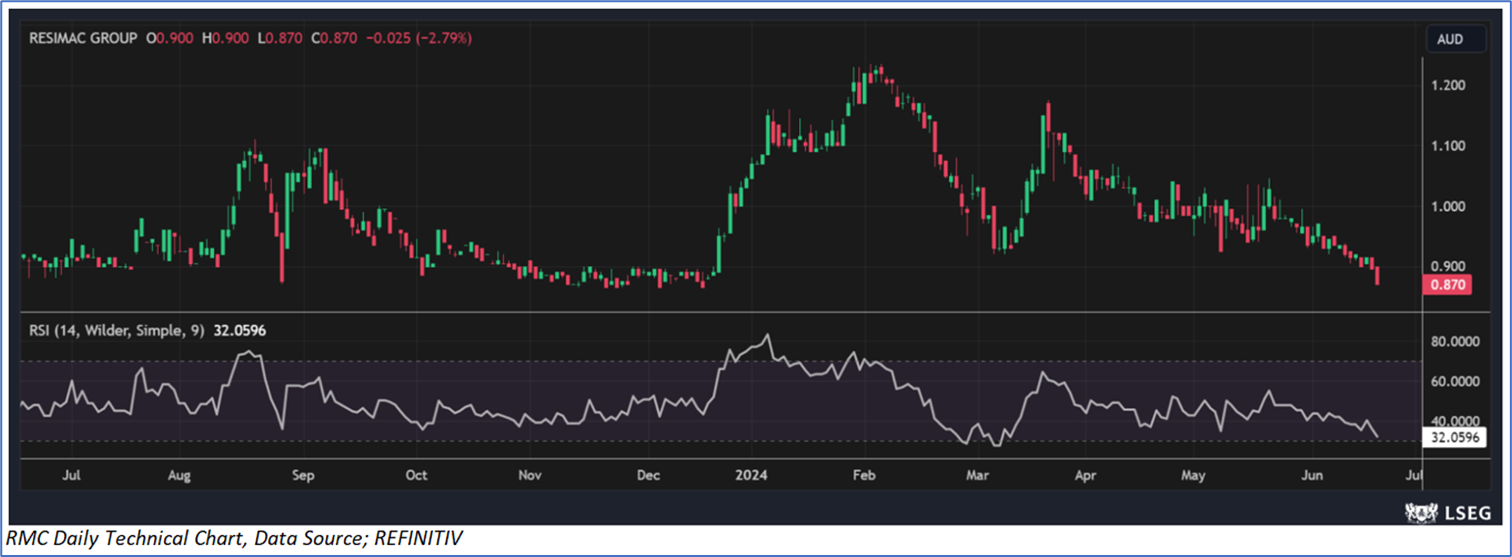Image resolution: width=1512 pixels, height=557 pixels.
Task: Click the Sep label on time axis
Action: tap(304, 476)
